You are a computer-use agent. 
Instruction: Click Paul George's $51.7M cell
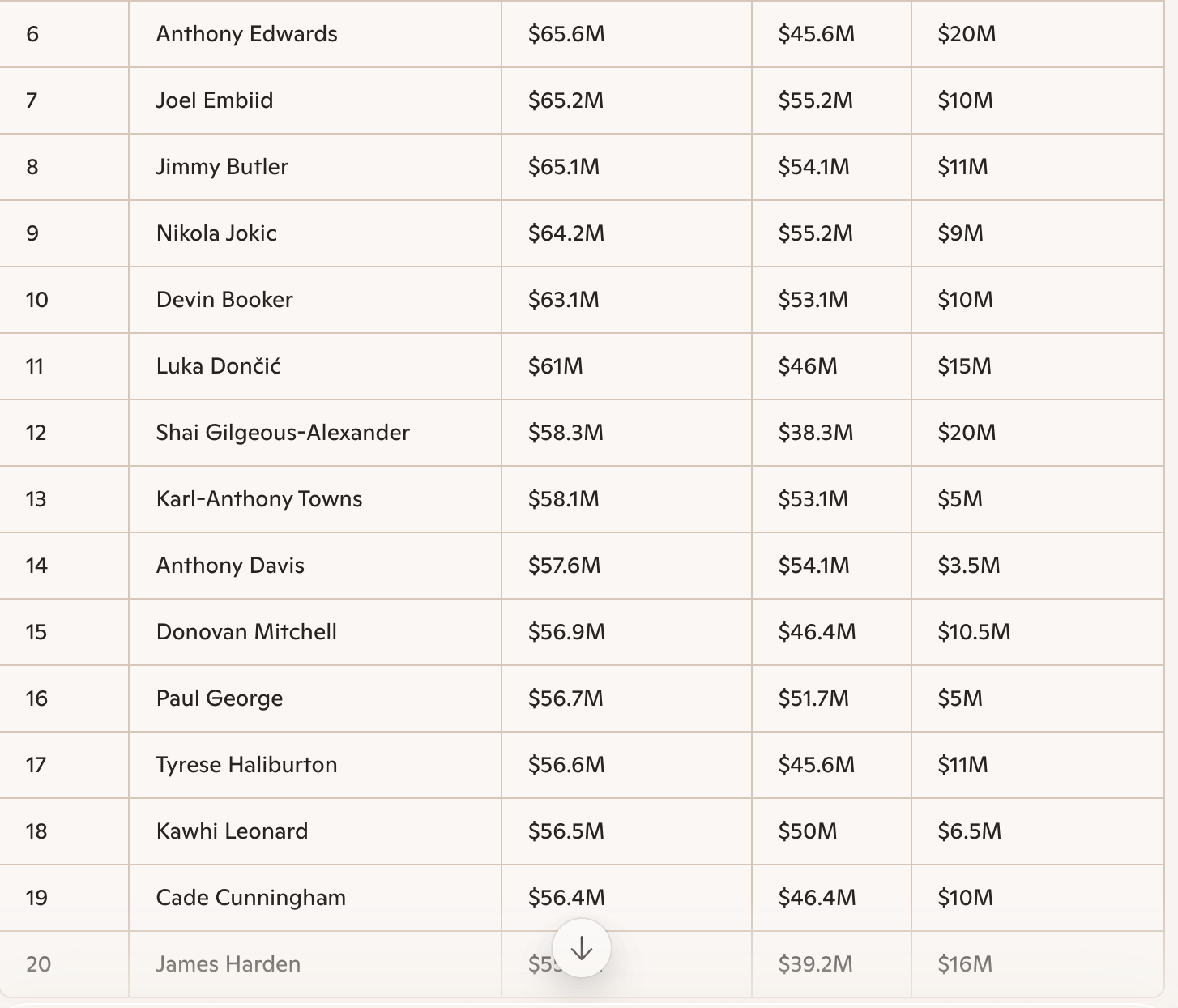tap(813, 698)
